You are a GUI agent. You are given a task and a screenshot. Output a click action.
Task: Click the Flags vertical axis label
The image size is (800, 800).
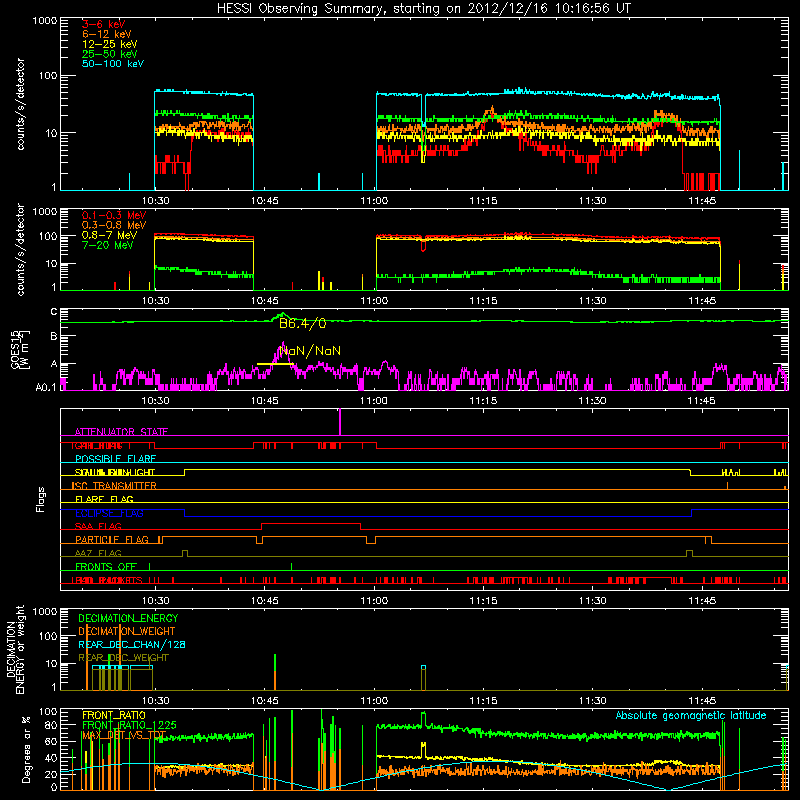point(41,499)
